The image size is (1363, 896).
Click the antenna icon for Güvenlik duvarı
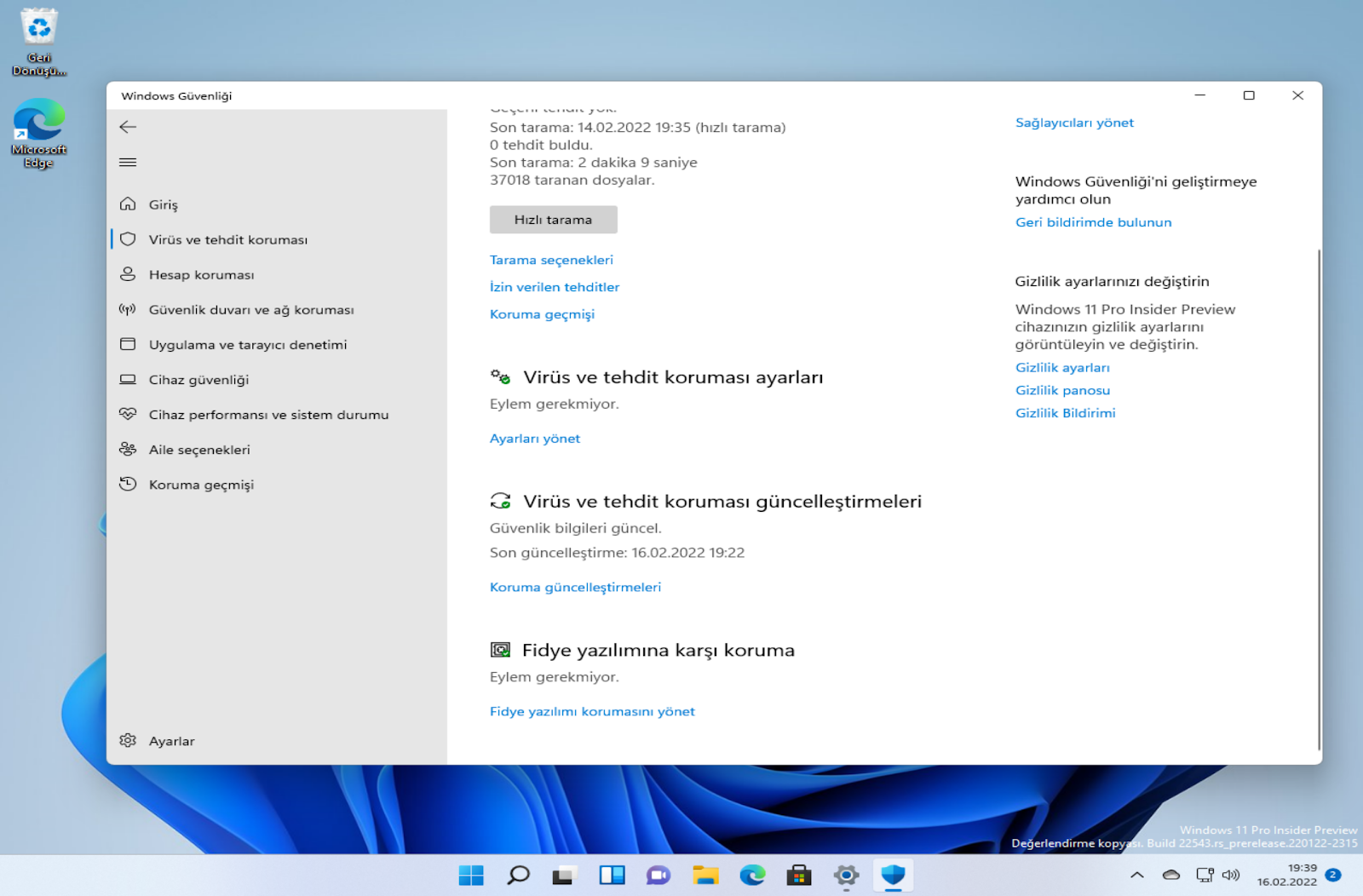click(128, 309)
